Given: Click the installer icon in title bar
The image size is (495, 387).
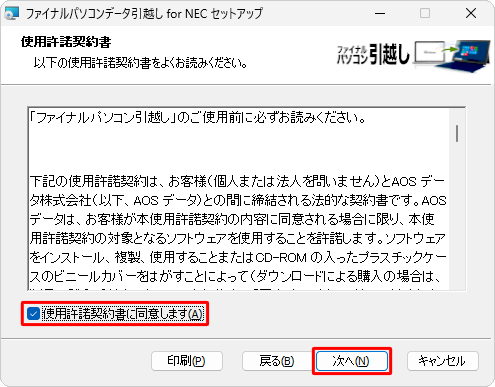Looking at the screenshot, I should (x=11, y=13).
